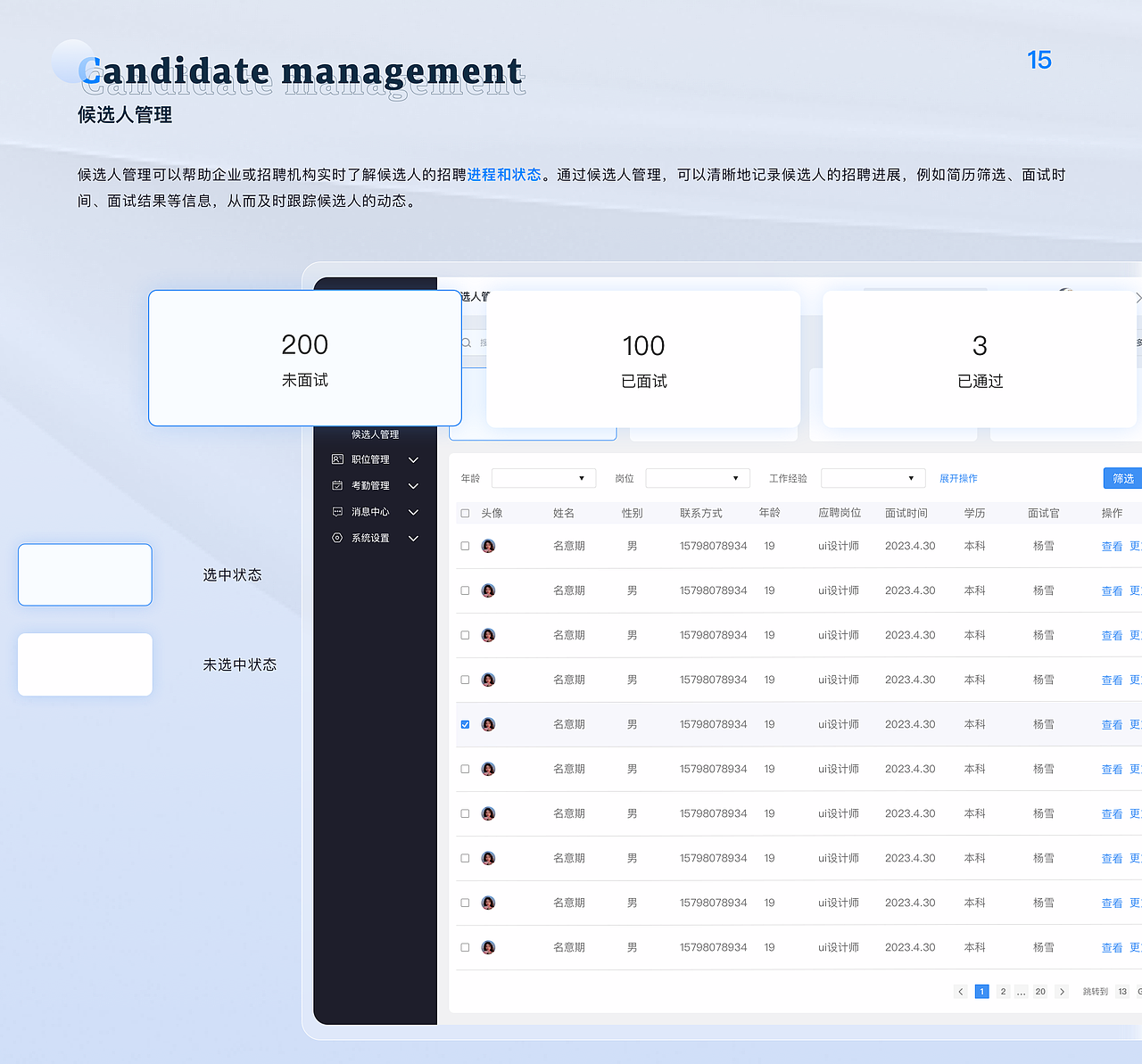This screenshot has width=1142, height=1064.
Task: Click the blue 进程和状态 text
Action: (x=504, y=175)
